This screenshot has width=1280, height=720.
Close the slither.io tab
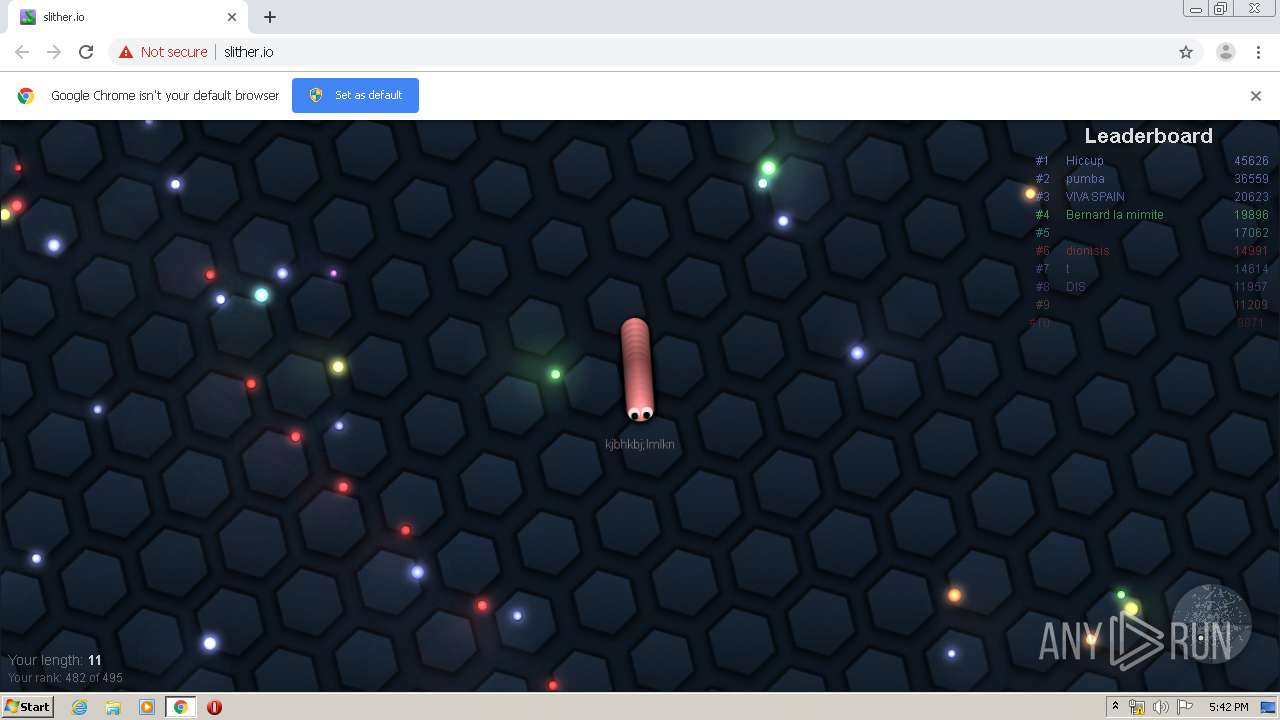tap(232, 17)
